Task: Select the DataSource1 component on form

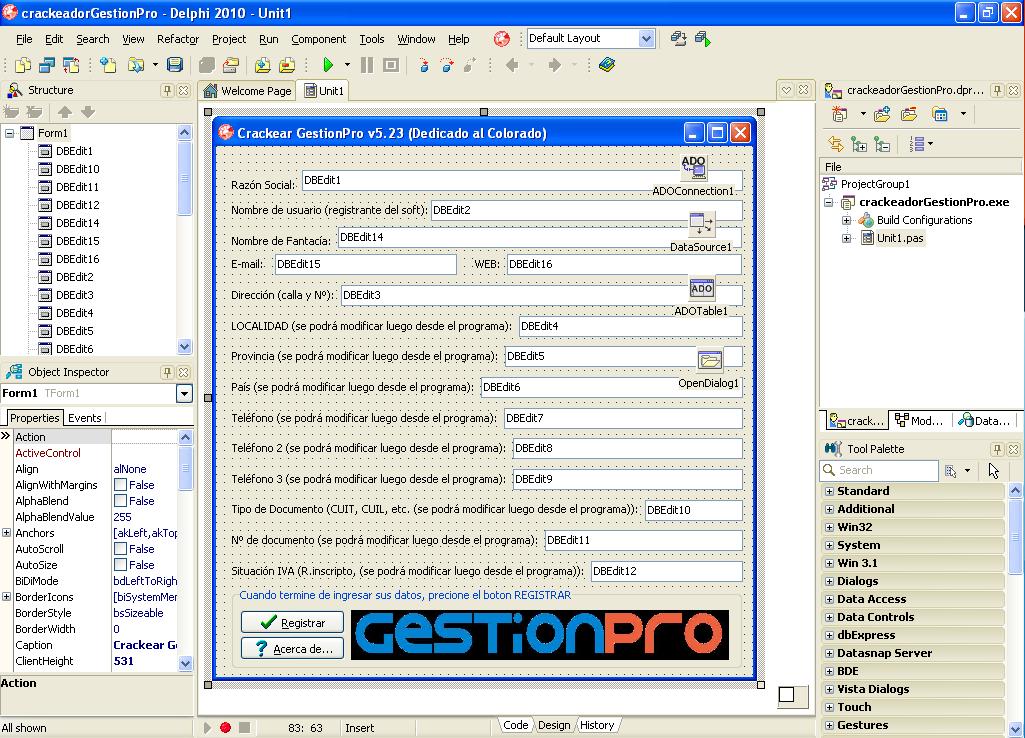Action: (701, 224)
